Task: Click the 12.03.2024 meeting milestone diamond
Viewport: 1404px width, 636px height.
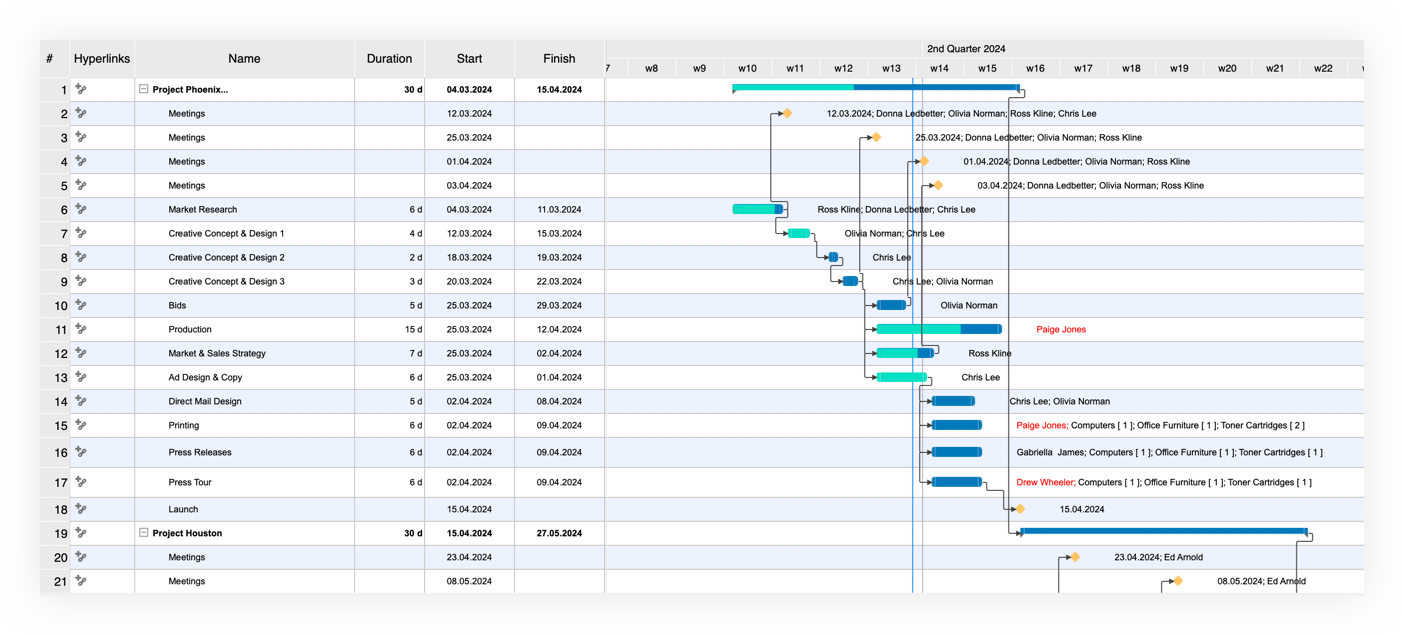Action: pos(787,114)
